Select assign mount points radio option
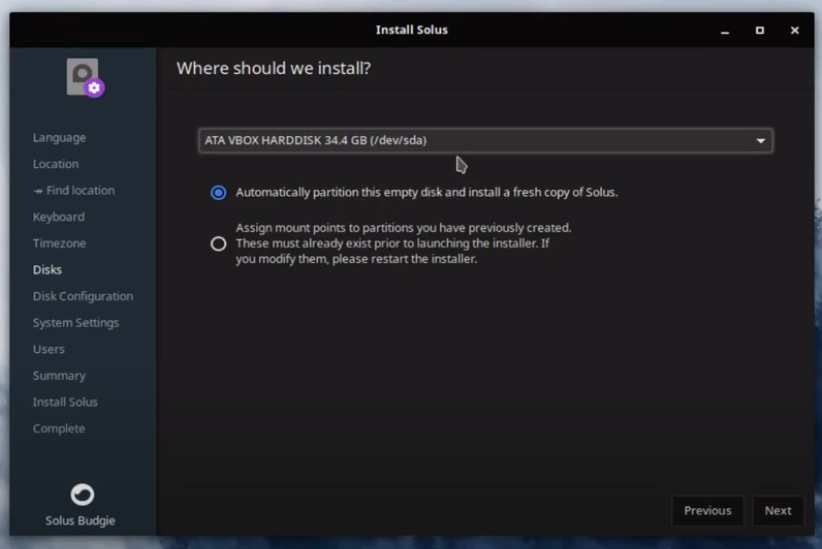The image size is (822, 549). coord(219,243)
